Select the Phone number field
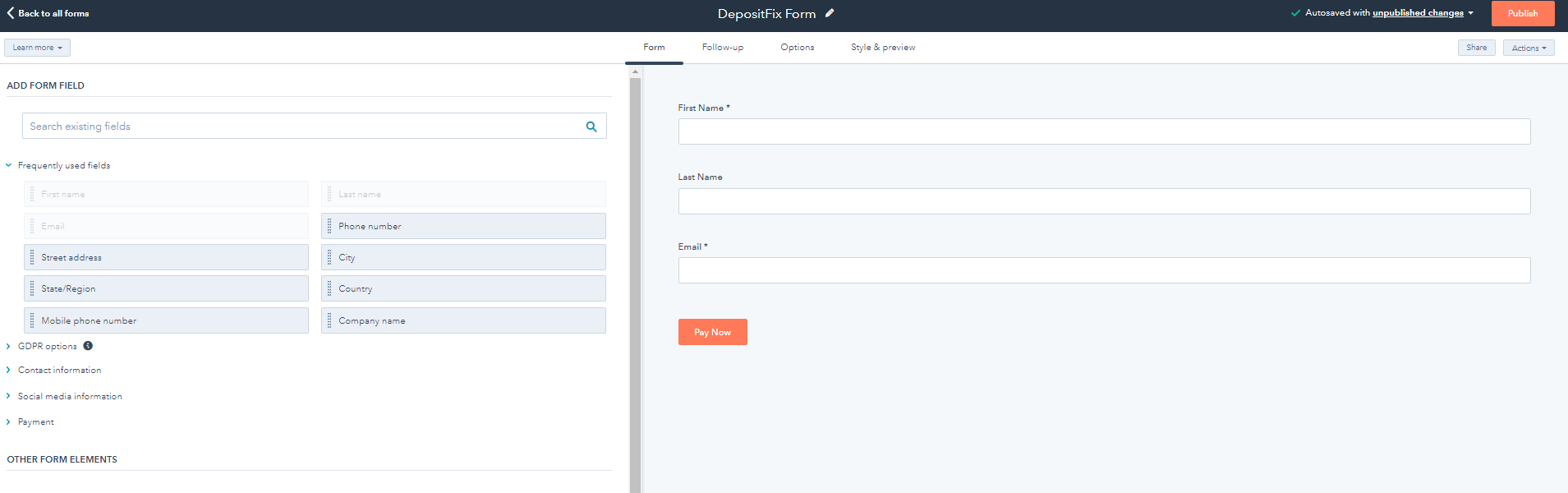The width and height of the screenshot is (1568, 493). click(x=463, y=226)
